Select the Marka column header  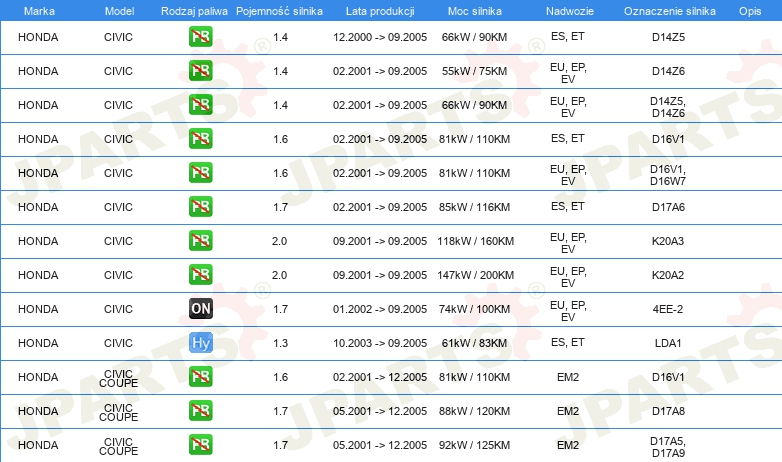point(39,11)
